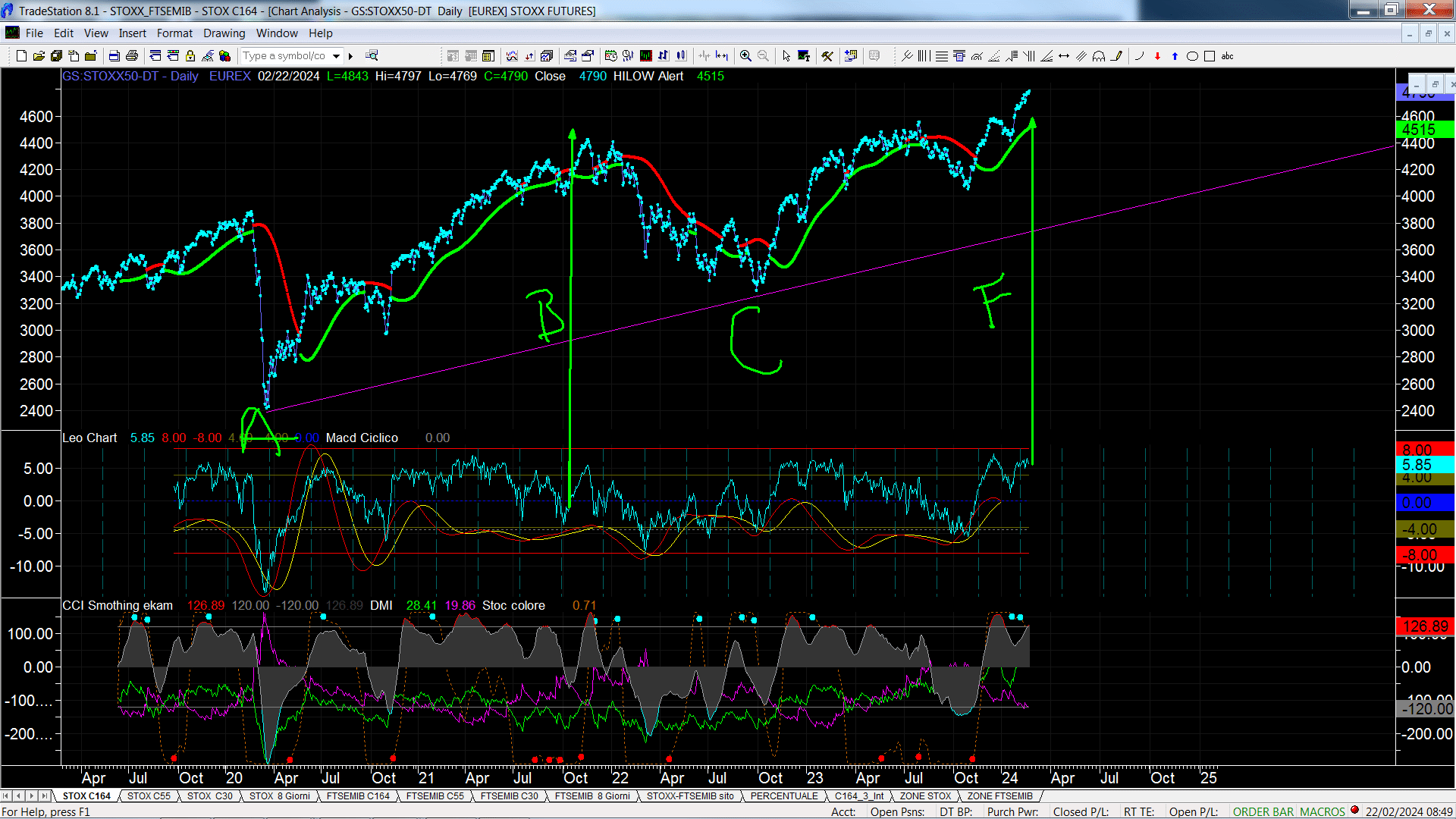Select the abc text drawing tool
The image size is (1456, 819).
(1227, 55)
